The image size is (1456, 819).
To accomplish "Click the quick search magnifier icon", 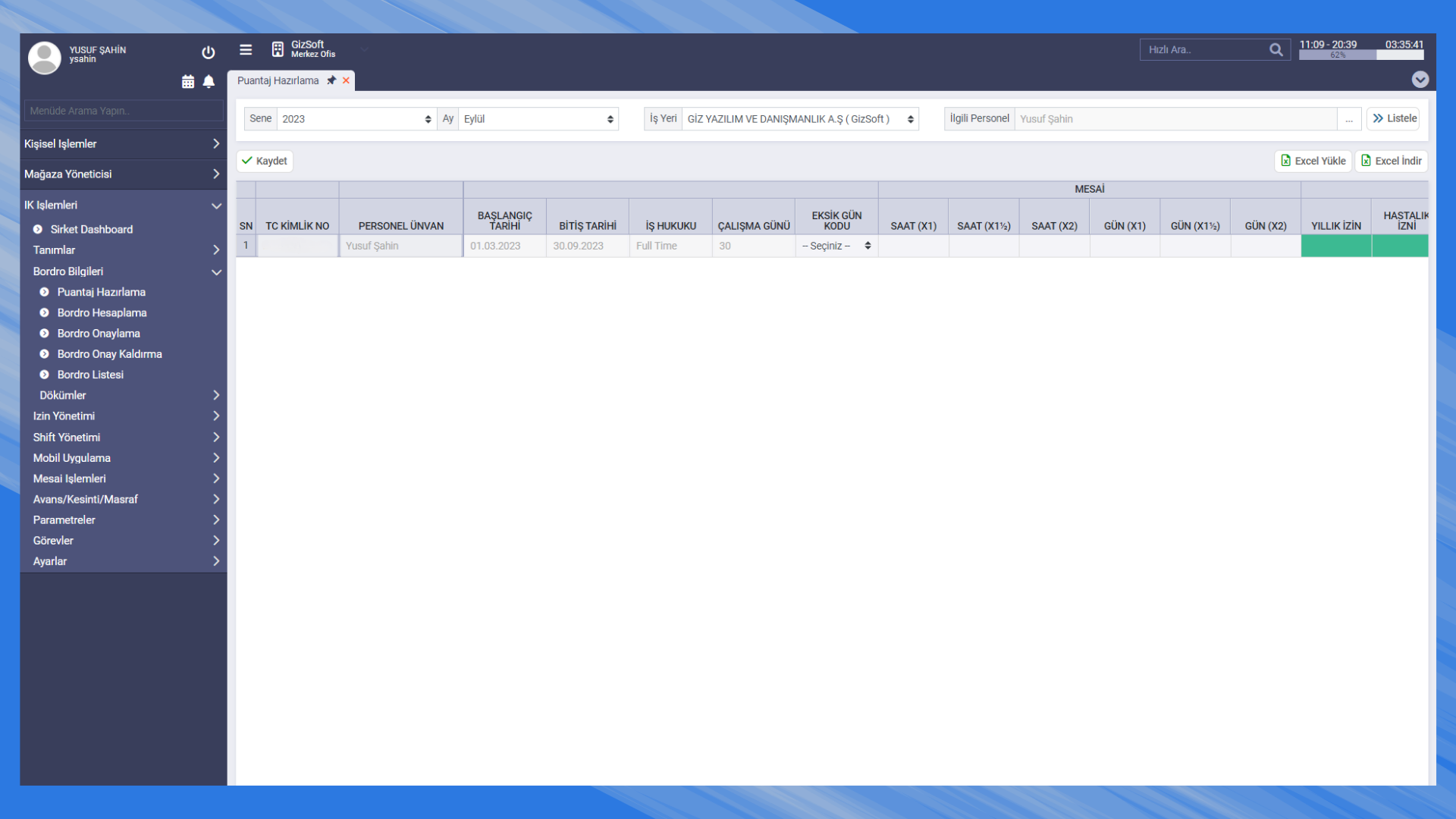I will click(1276, 50).
